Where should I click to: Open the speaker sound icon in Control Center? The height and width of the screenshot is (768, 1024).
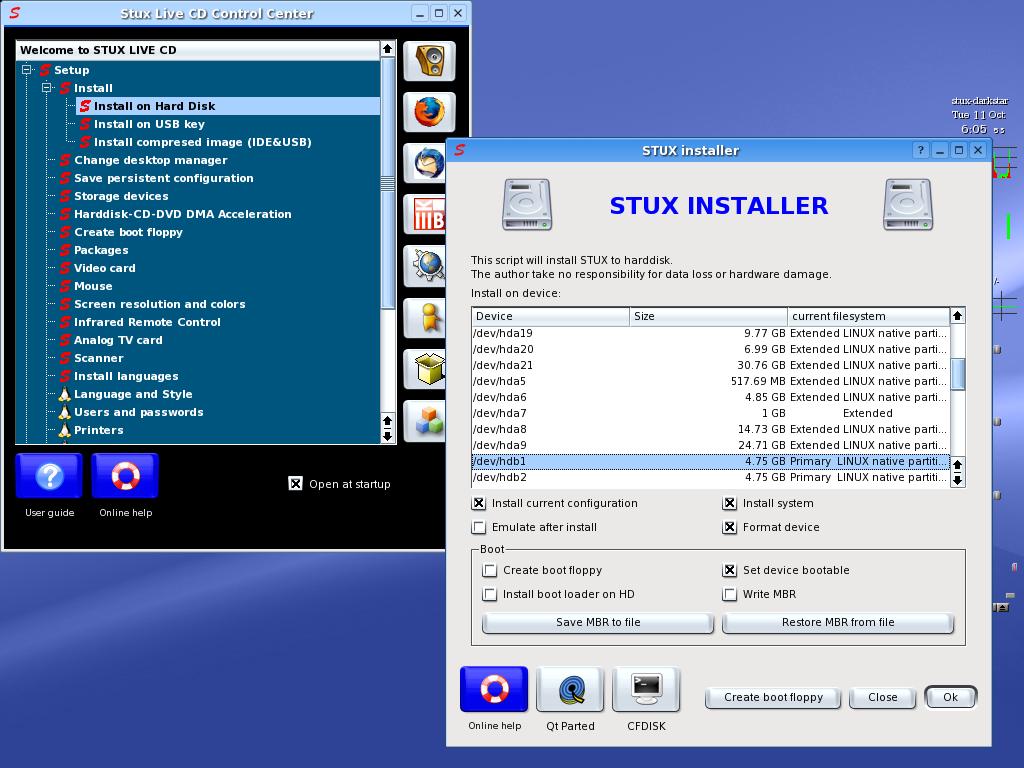[429, 61]
